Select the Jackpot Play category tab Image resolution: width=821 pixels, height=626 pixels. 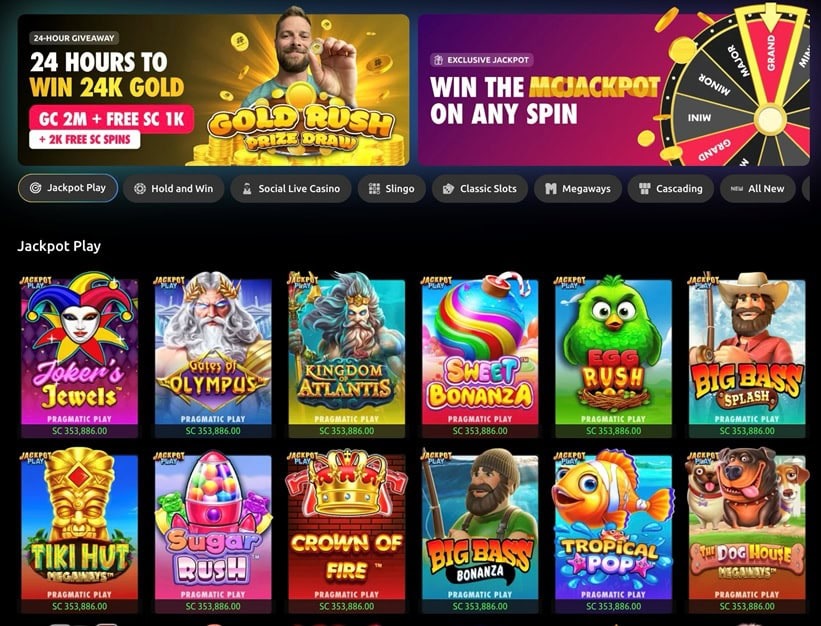tap(68, 188)
